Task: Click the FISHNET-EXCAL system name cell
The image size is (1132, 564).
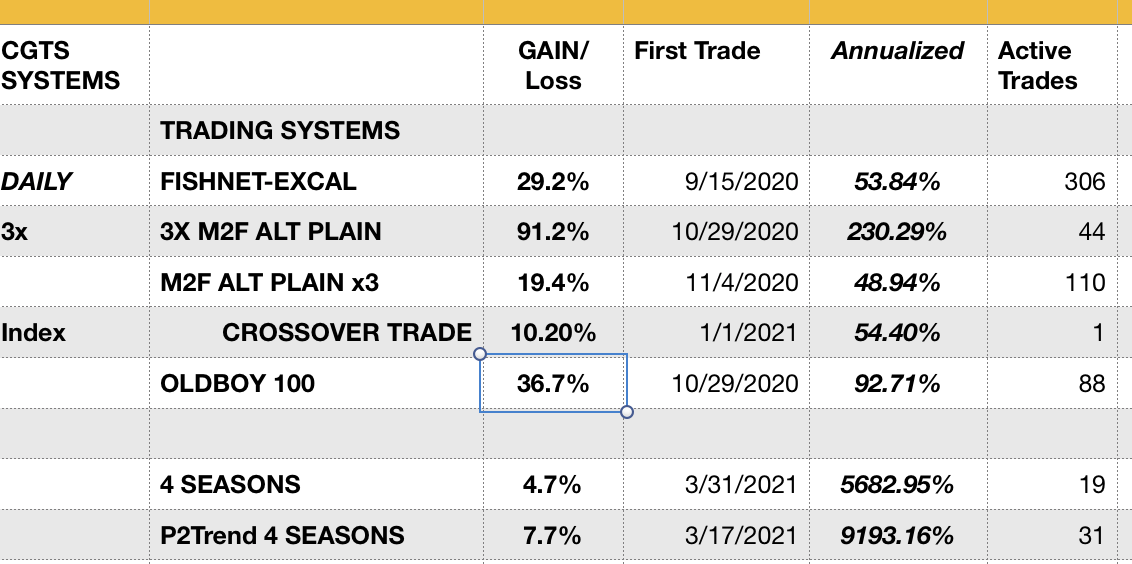Action: click(x=258, y=181)
